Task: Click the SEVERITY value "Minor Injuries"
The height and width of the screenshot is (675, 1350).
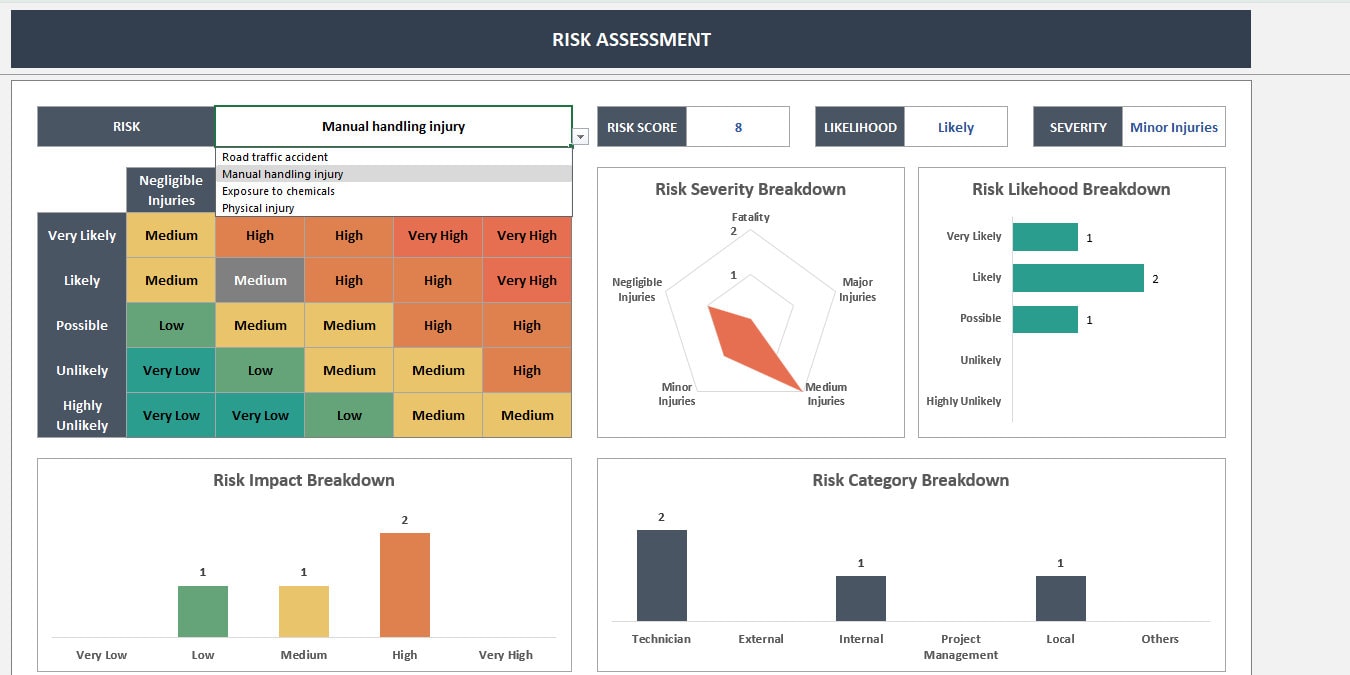Action: tap(1174, 126)
